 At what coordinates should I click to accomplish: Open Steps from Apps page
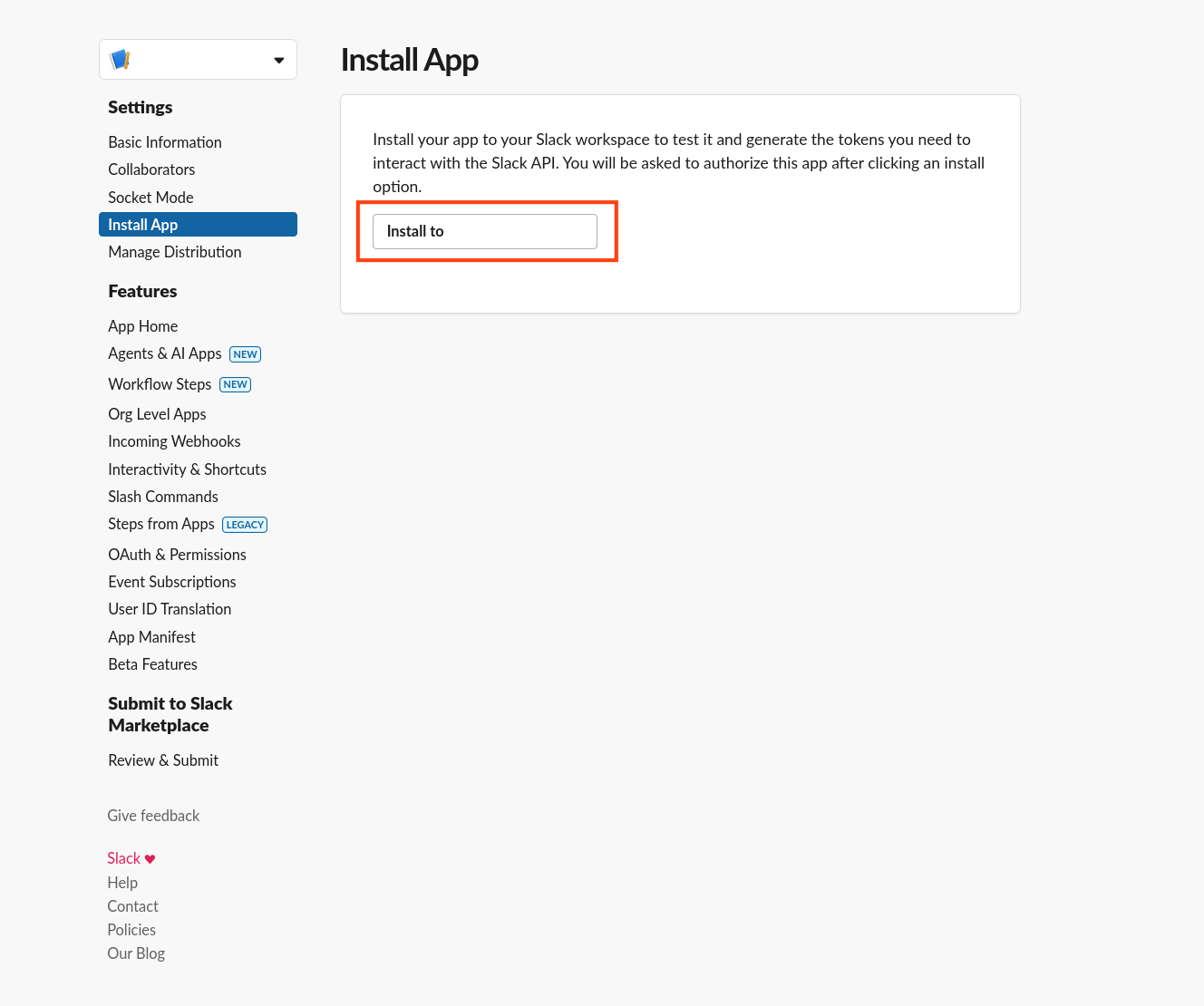161,524
